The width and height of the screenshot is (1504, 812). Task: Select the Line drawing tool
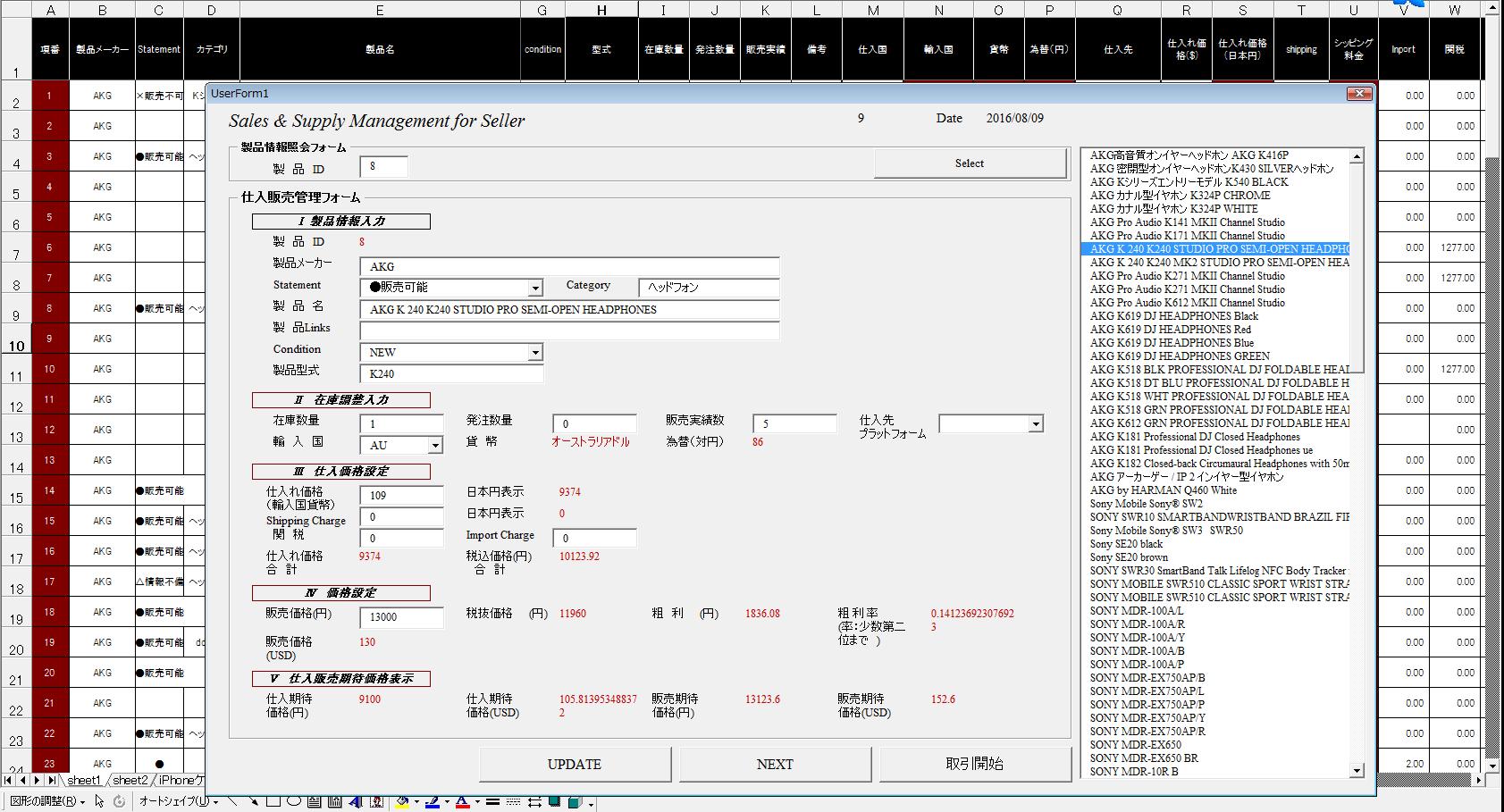click(x=234, y=802)
